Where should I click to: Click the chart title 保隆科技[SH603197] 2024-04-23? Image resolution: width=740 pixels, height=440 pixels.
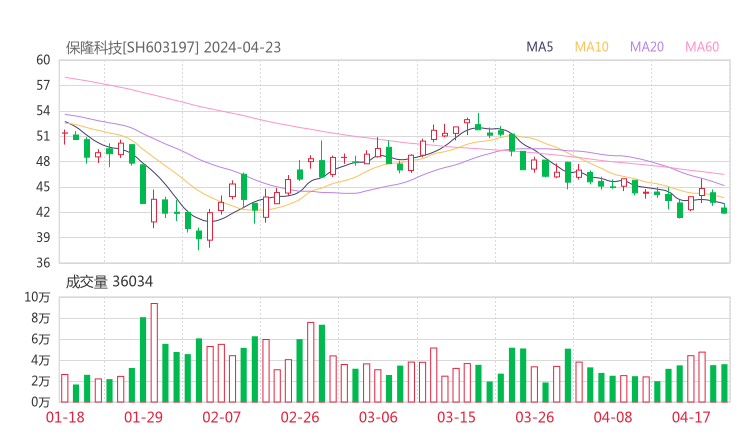[x=173, y=48]
